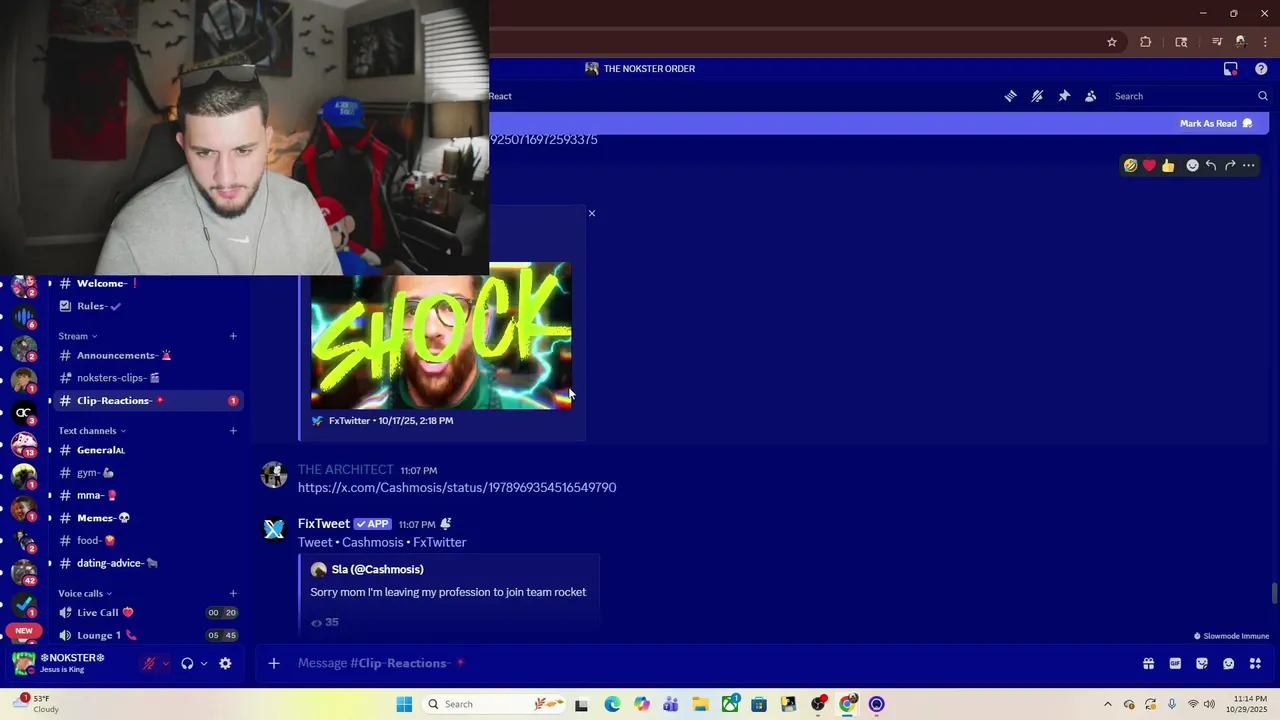Screen dimensions: 1280x720
Task: Reply to the hovered message
Action: pos(1211,165)
